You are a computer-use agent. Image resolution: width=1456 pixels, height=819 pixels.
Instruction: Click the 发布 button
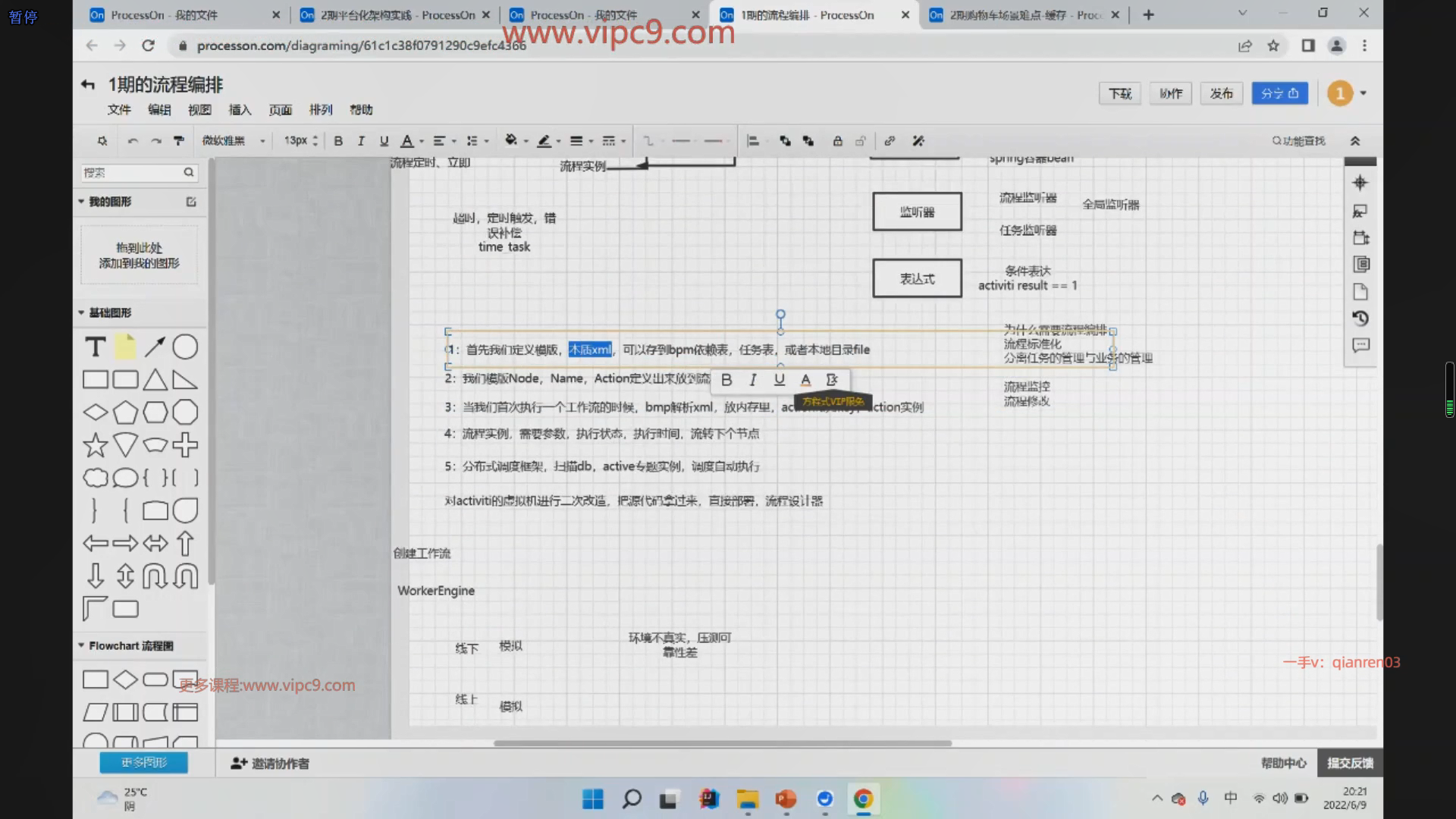1221,93
